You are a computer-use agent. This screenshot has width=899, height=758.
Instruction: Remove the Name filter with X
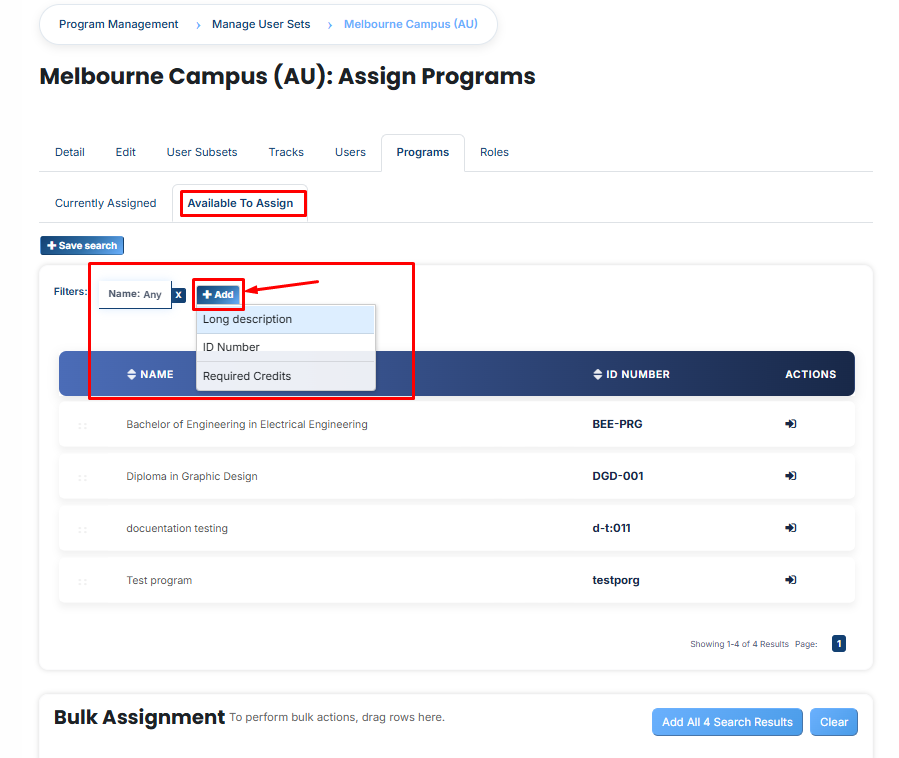pyautogui.click(x=179, y=295)
